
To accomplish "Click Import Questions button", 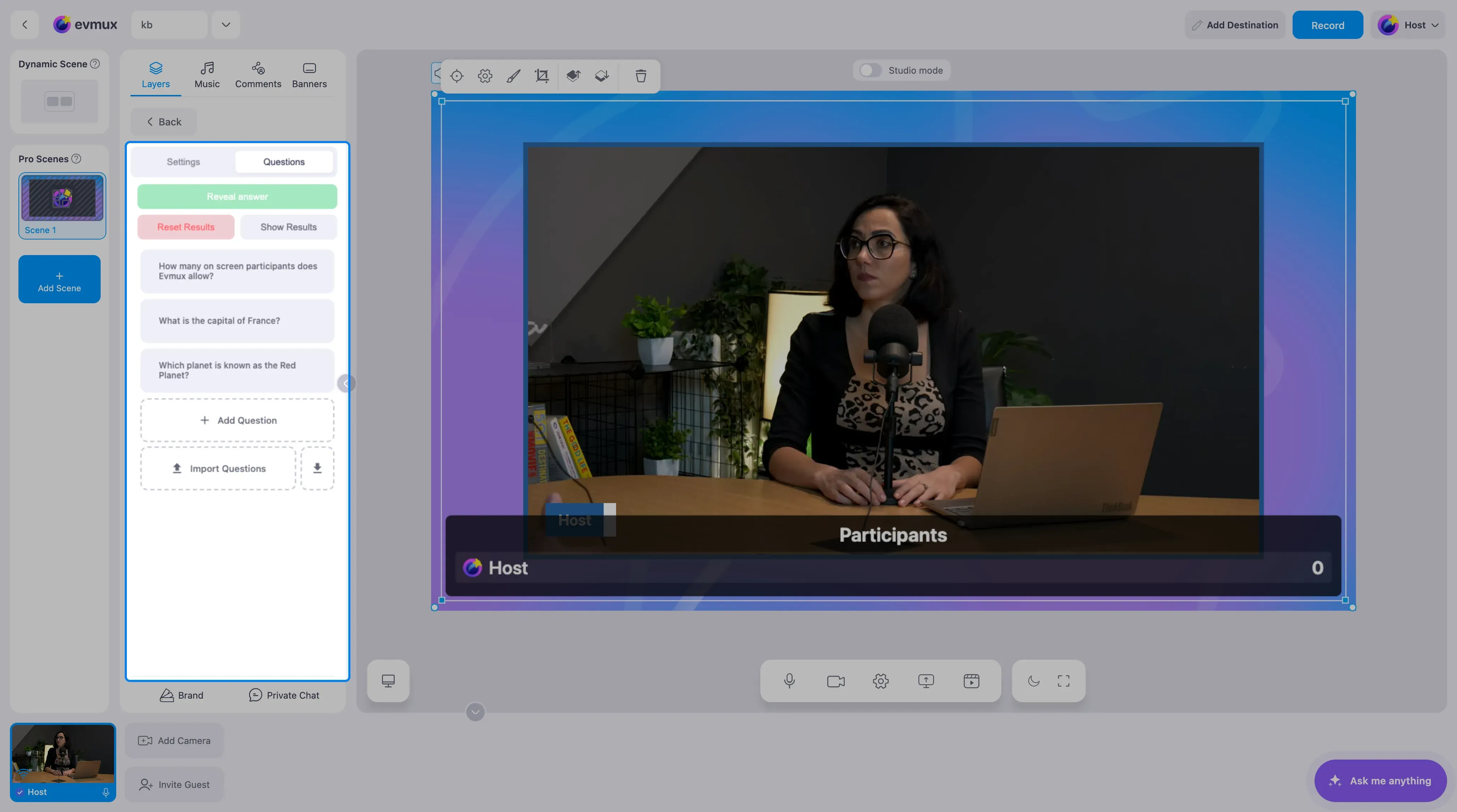I will tap(218, 468).
